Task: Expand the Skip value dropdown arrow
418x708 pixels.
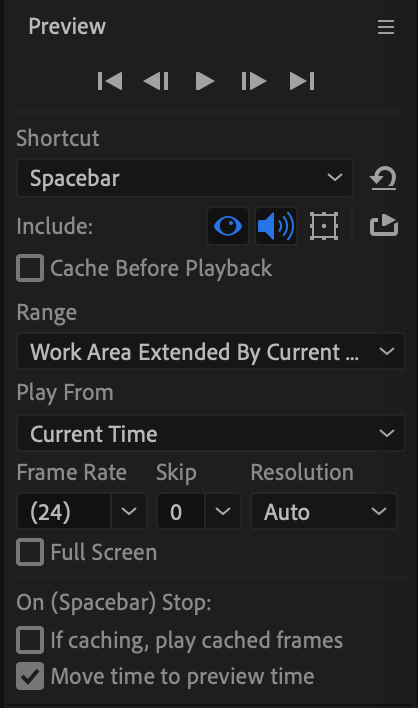Action: [223, 511]
